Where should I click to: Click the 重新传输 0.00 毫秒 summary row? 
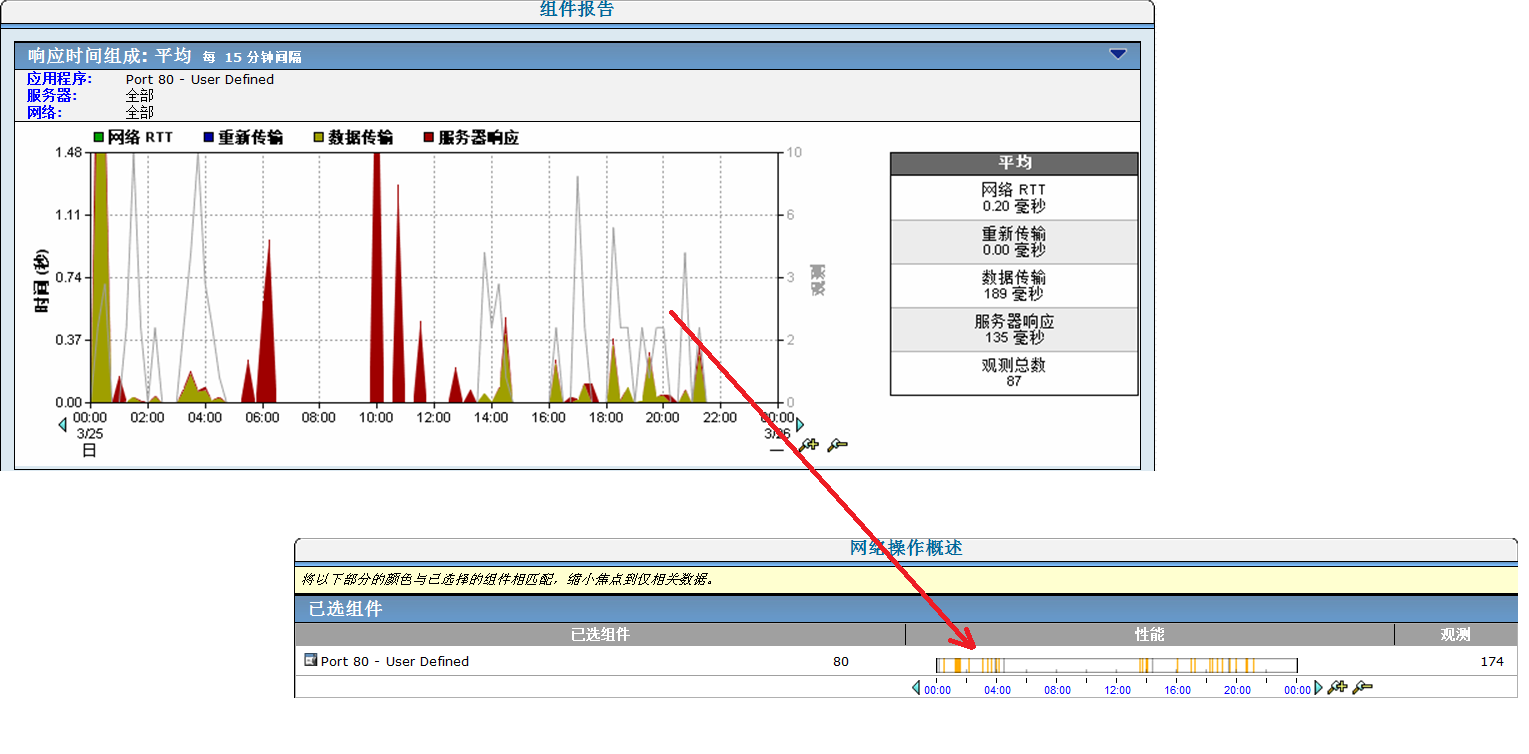pyautogui.click(x=1014, y=242)
